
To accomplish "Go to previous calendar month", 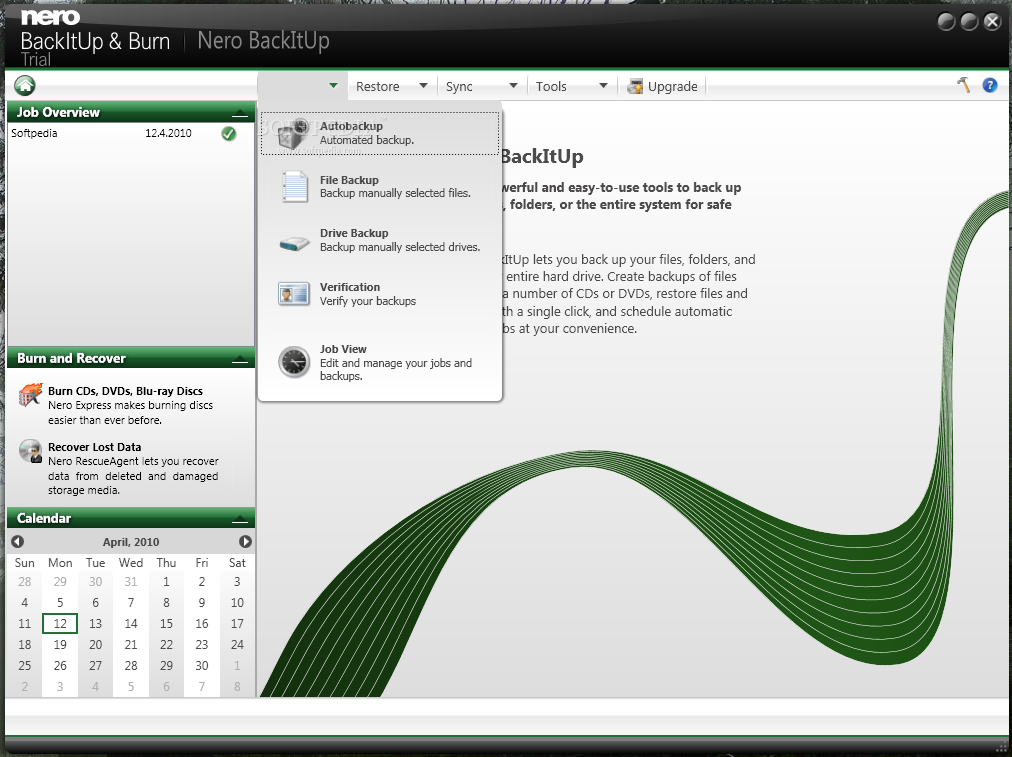I will click(x=17, y=541).
